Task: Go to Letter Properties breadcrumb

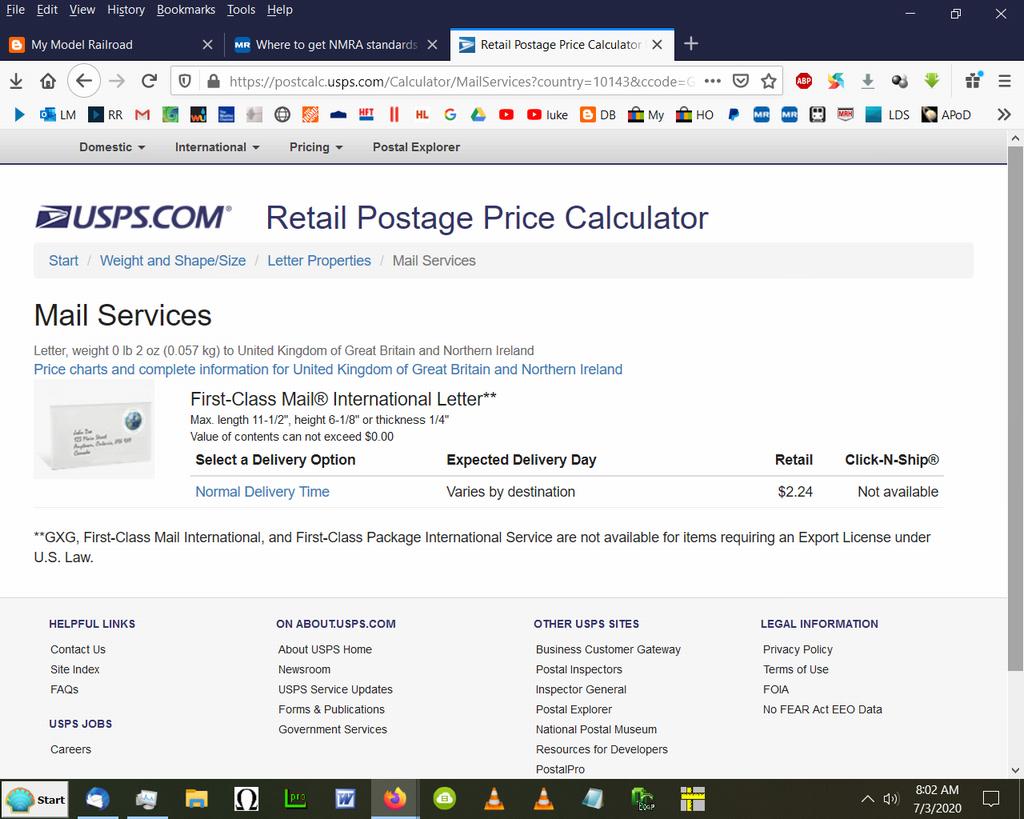Action: click(x=319, y=261)
